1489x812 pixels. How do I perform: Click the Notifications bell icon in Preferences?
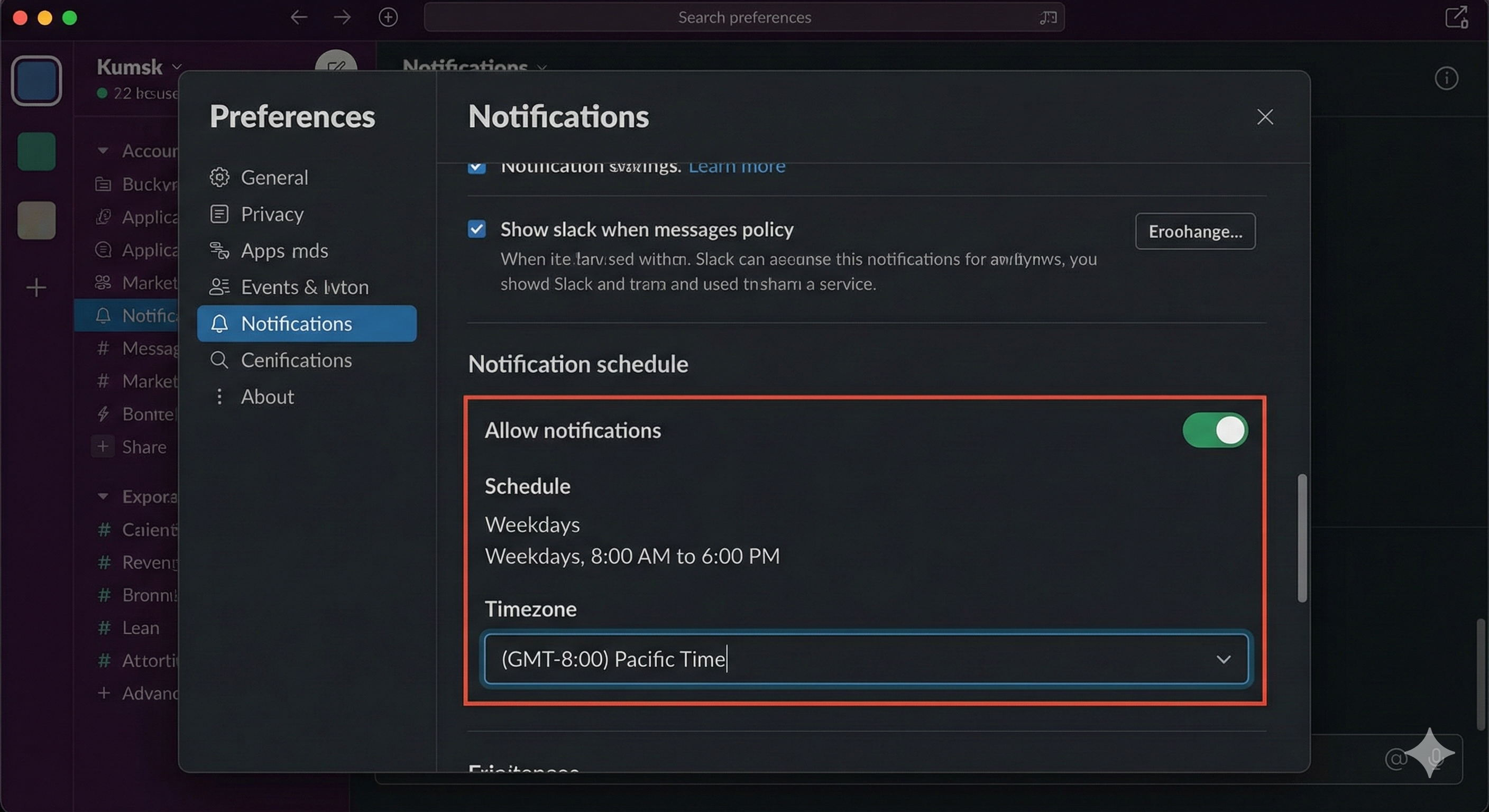[x=219, y=324]
